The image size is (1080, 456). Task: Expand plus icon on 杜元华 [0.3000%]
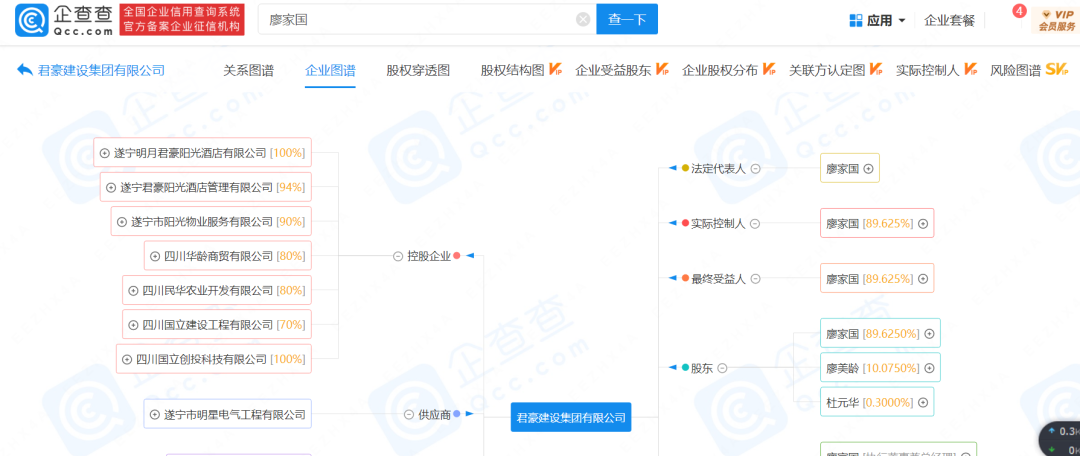pyautogui.click(x=923, y=402)
